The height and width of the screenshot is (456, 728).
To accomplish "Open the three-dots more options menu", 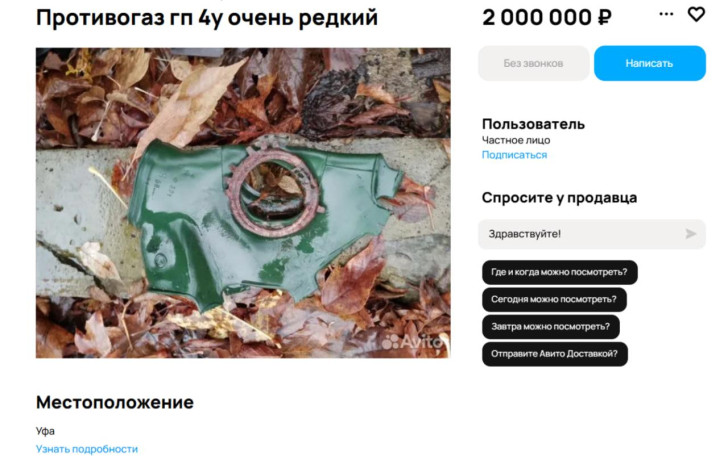I will click(666, 14).
